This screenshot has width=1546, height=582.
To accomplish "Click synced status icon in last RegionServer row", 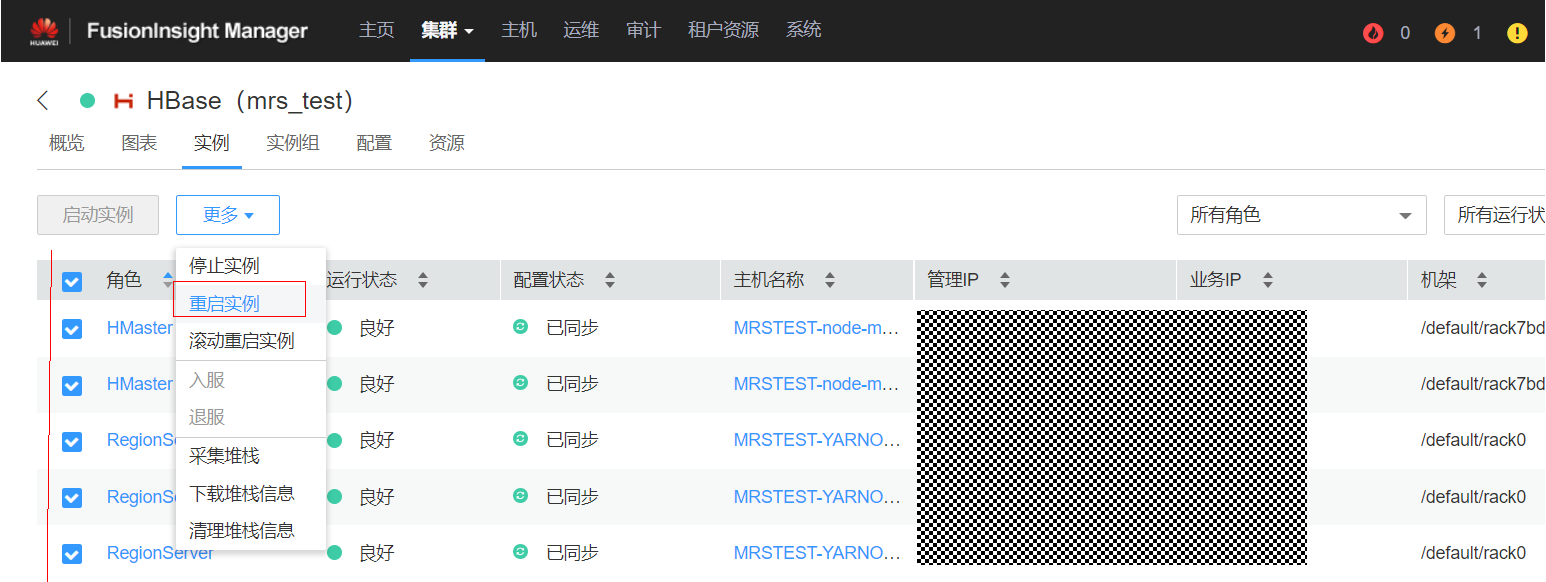I will (520, 552).
